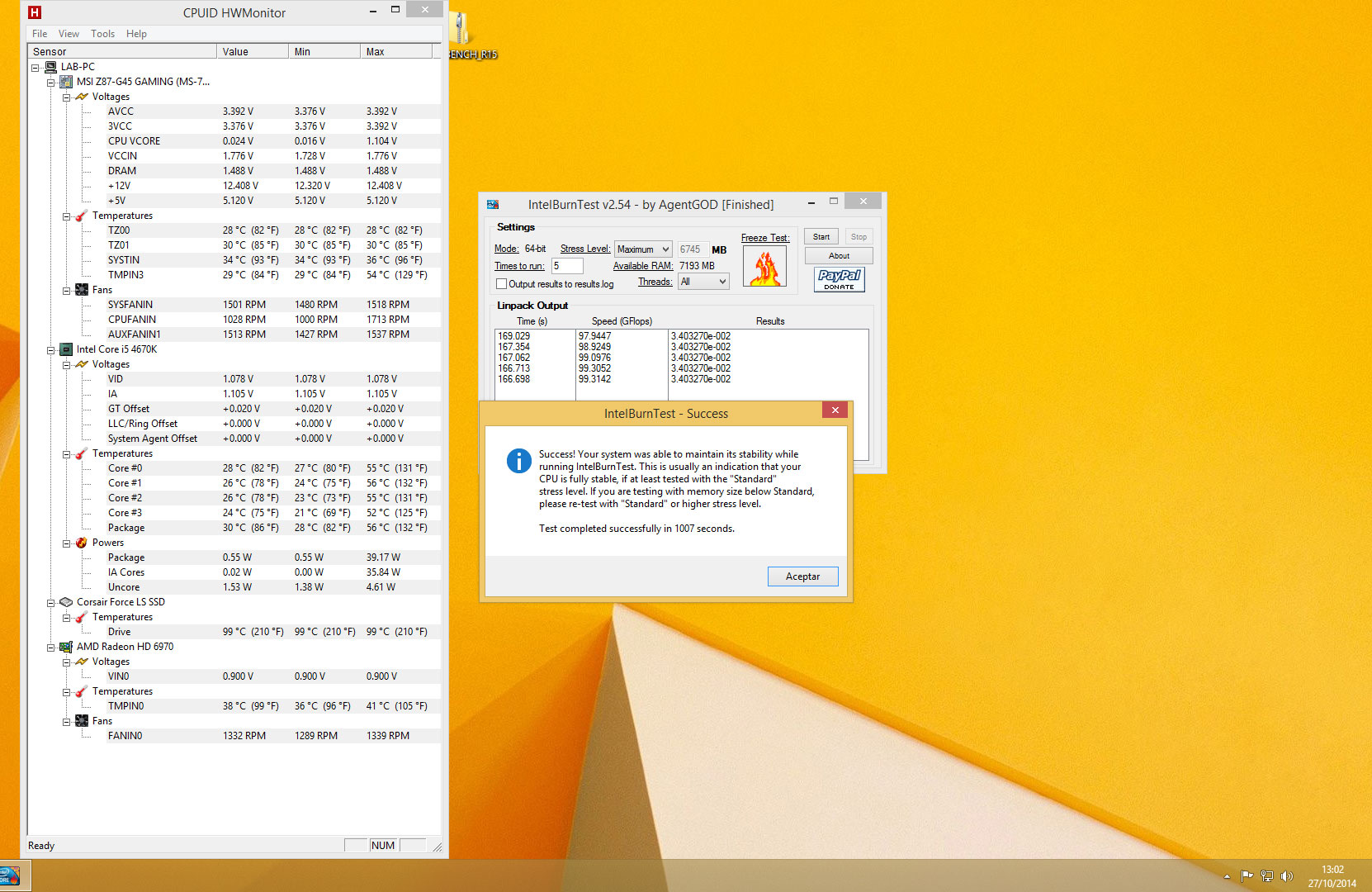This screenshot has height=892, width=1372.
Task: Collapse the motherboard Fans node
Action: (66, 291)
